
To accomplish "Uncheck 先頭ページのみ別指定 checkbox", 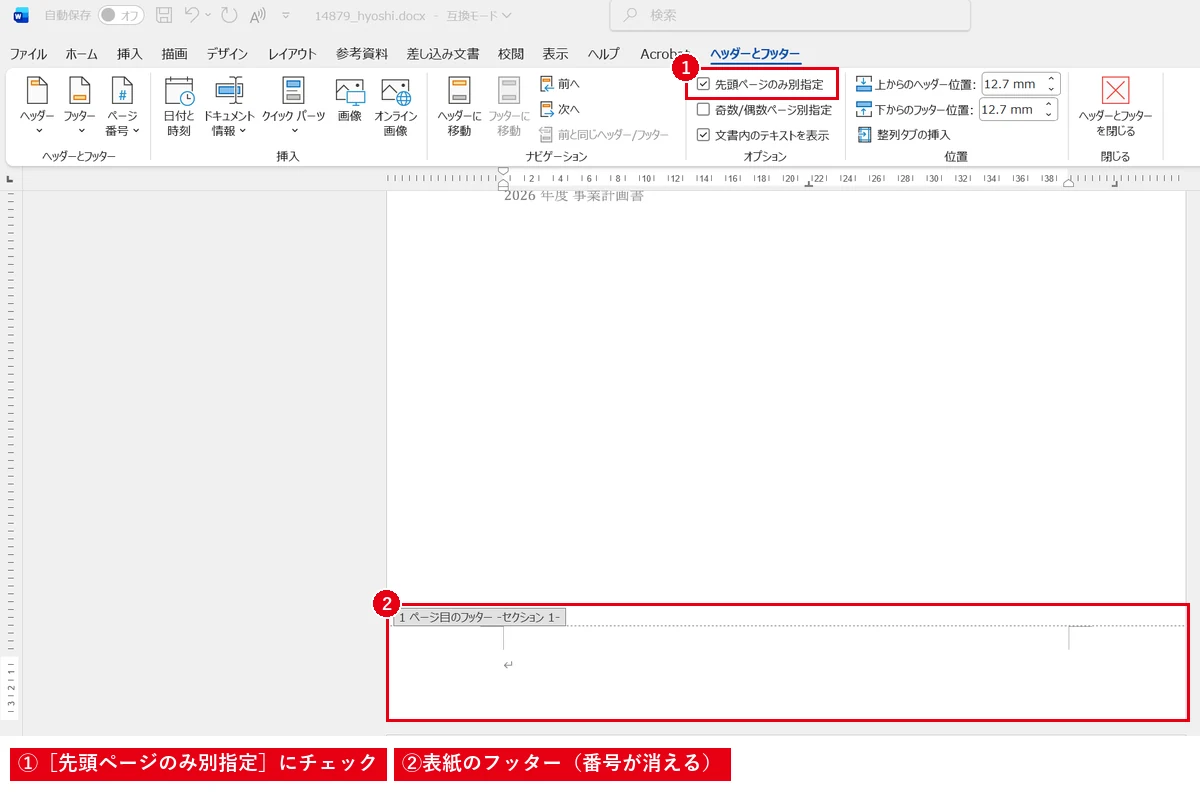I will click(703, 85).
